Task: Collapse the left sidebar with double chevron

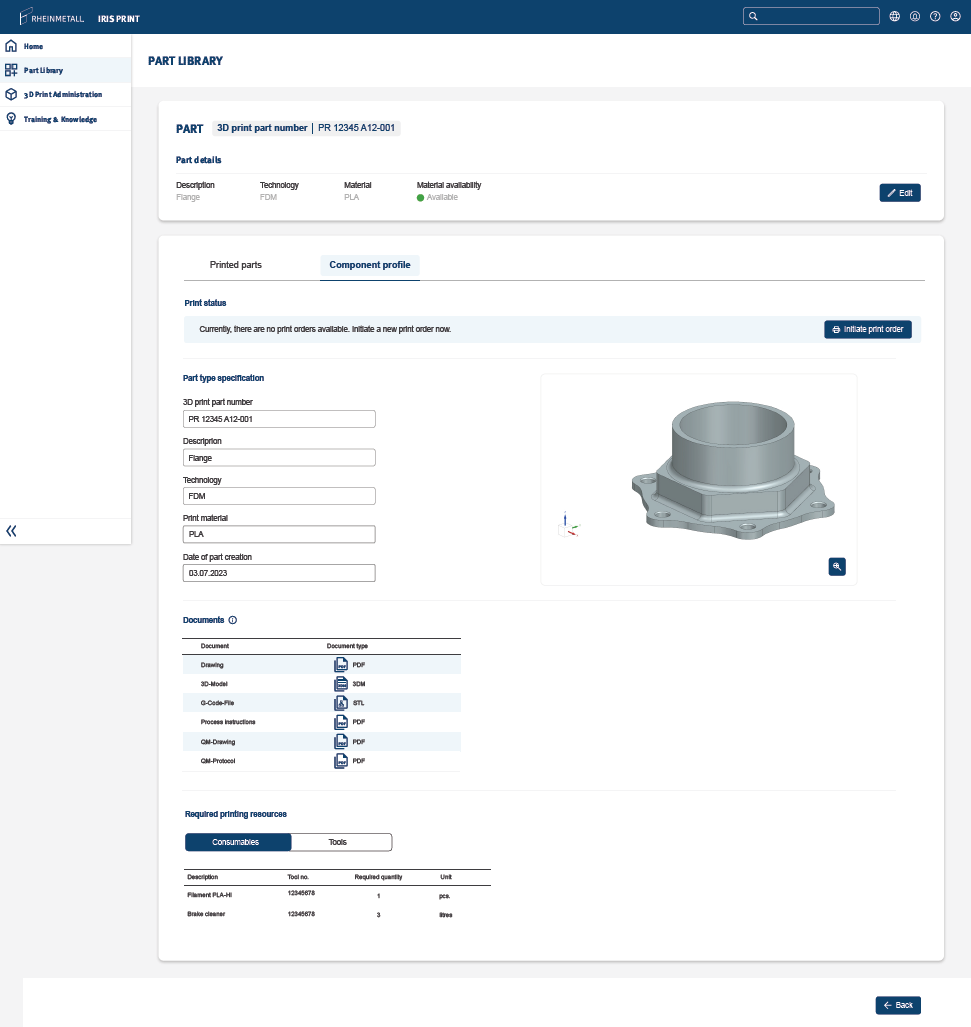Action: pos(12,531)
